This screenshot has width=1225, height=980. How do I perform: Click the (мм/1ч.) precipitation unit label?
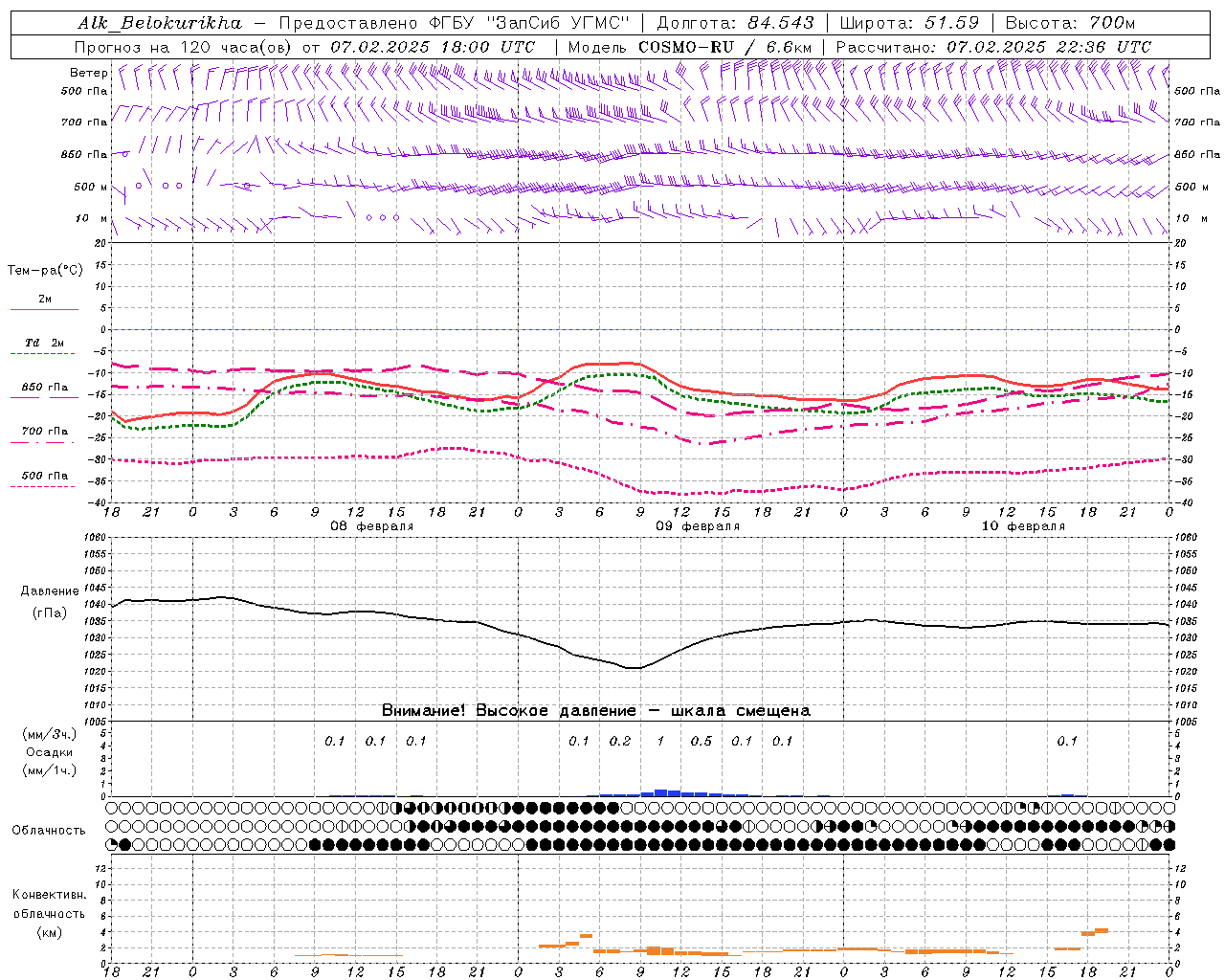tap(49, 770)
